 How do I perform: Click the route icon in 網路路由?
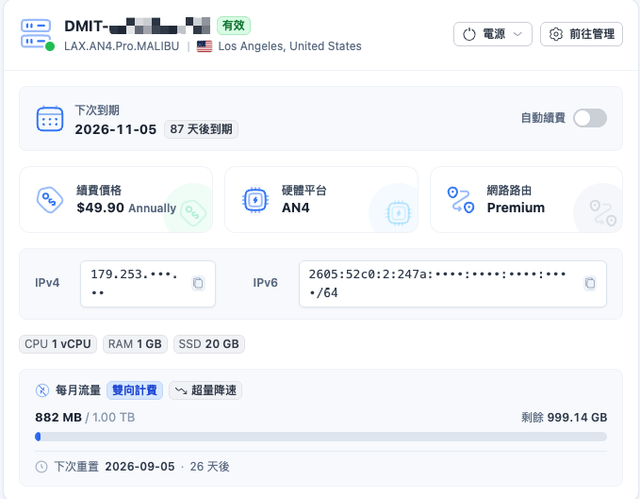coord(460,200)
